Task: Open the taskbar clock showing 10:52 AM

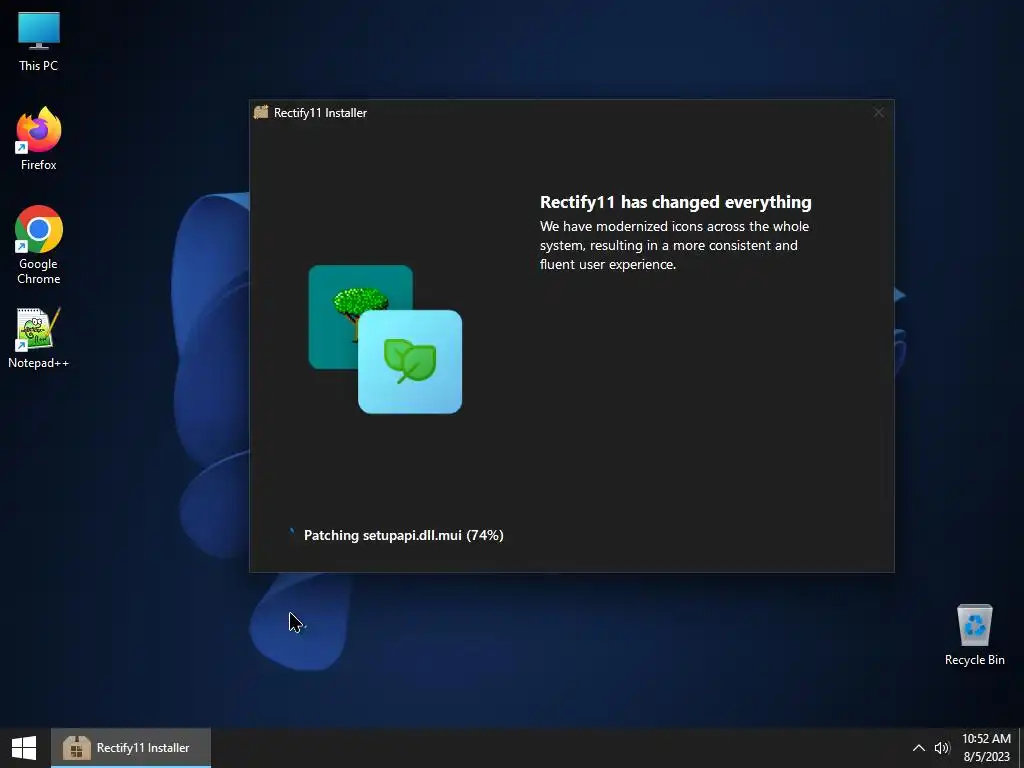Action: 986,748
